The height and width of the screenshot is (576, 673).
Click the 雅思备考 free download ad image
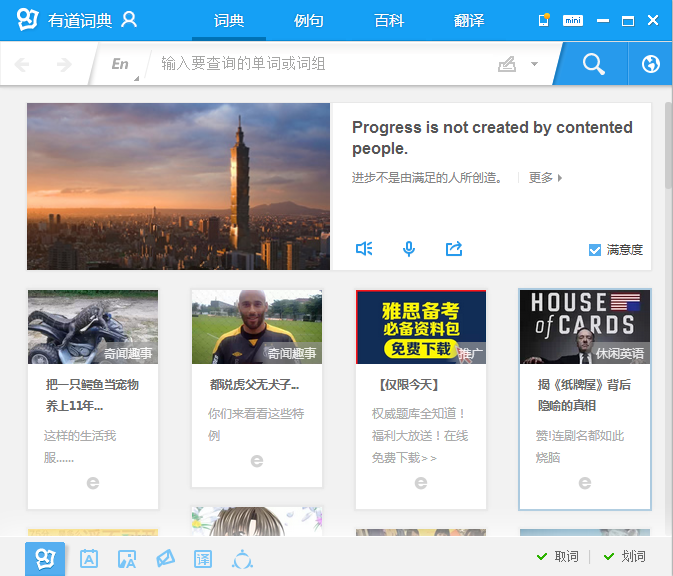[421, 327]
